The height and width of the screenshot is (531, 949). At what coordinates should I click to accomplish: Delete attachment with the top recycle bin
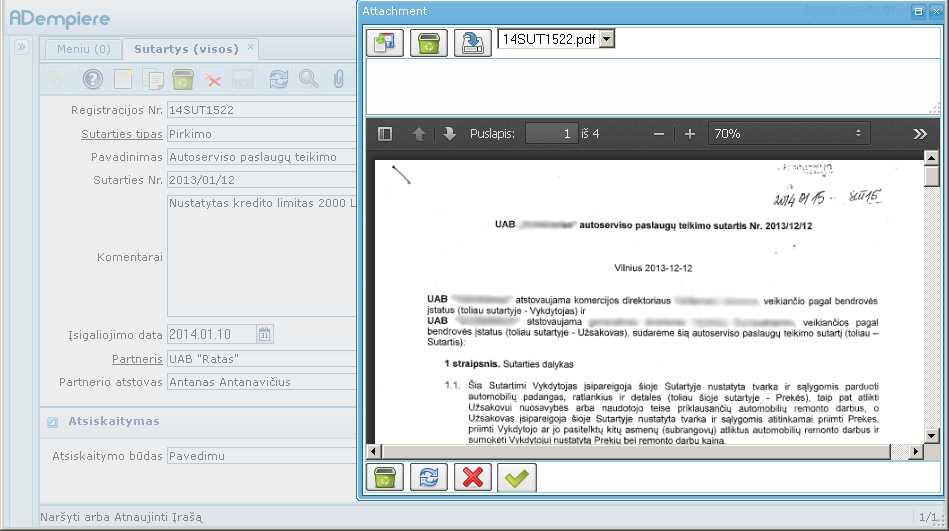[x=429, y=43]
